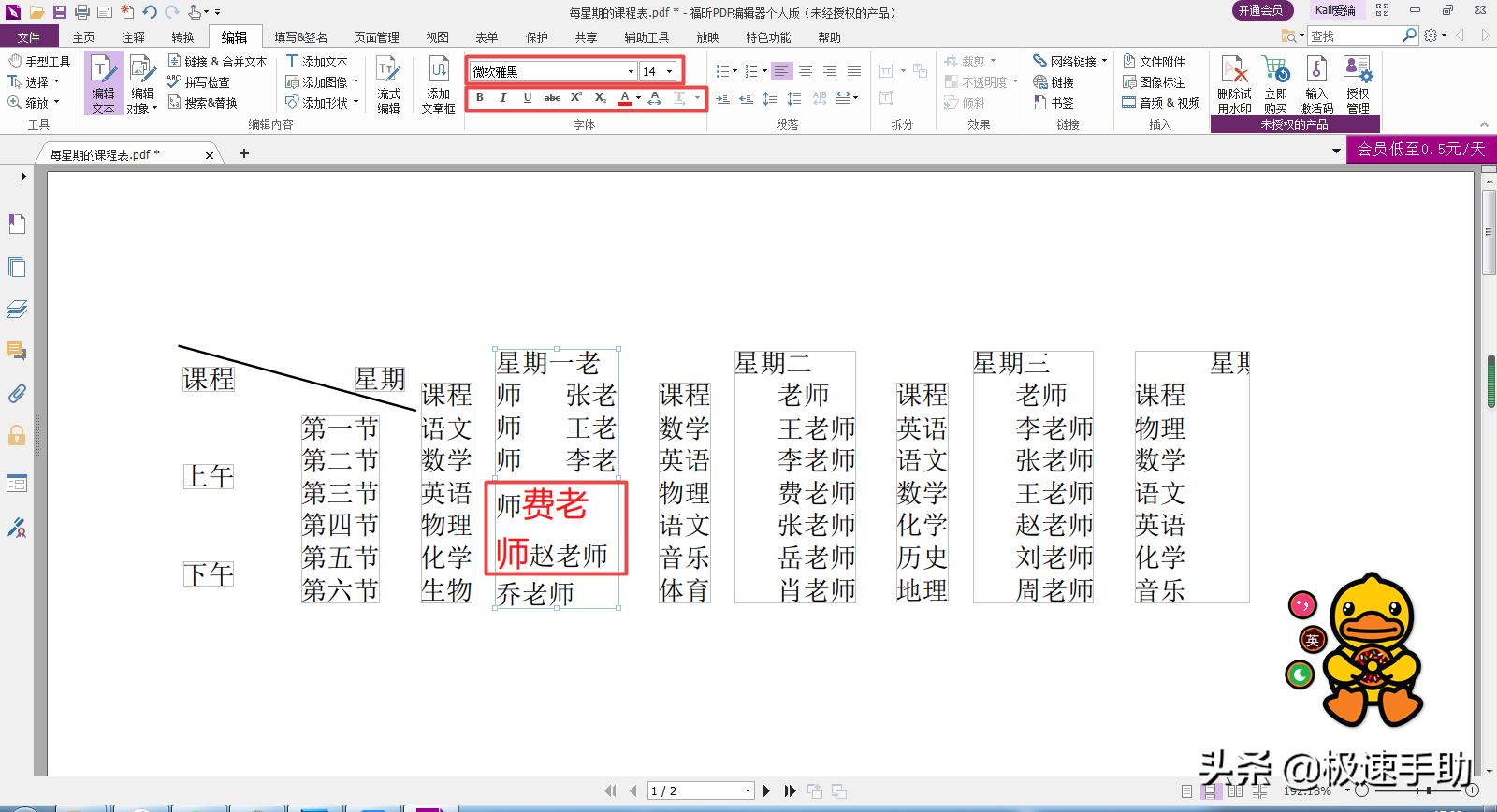1497x812 pixels.
Task: Switch to the Comment (注释) tab
Action: (x=134, y=37)
